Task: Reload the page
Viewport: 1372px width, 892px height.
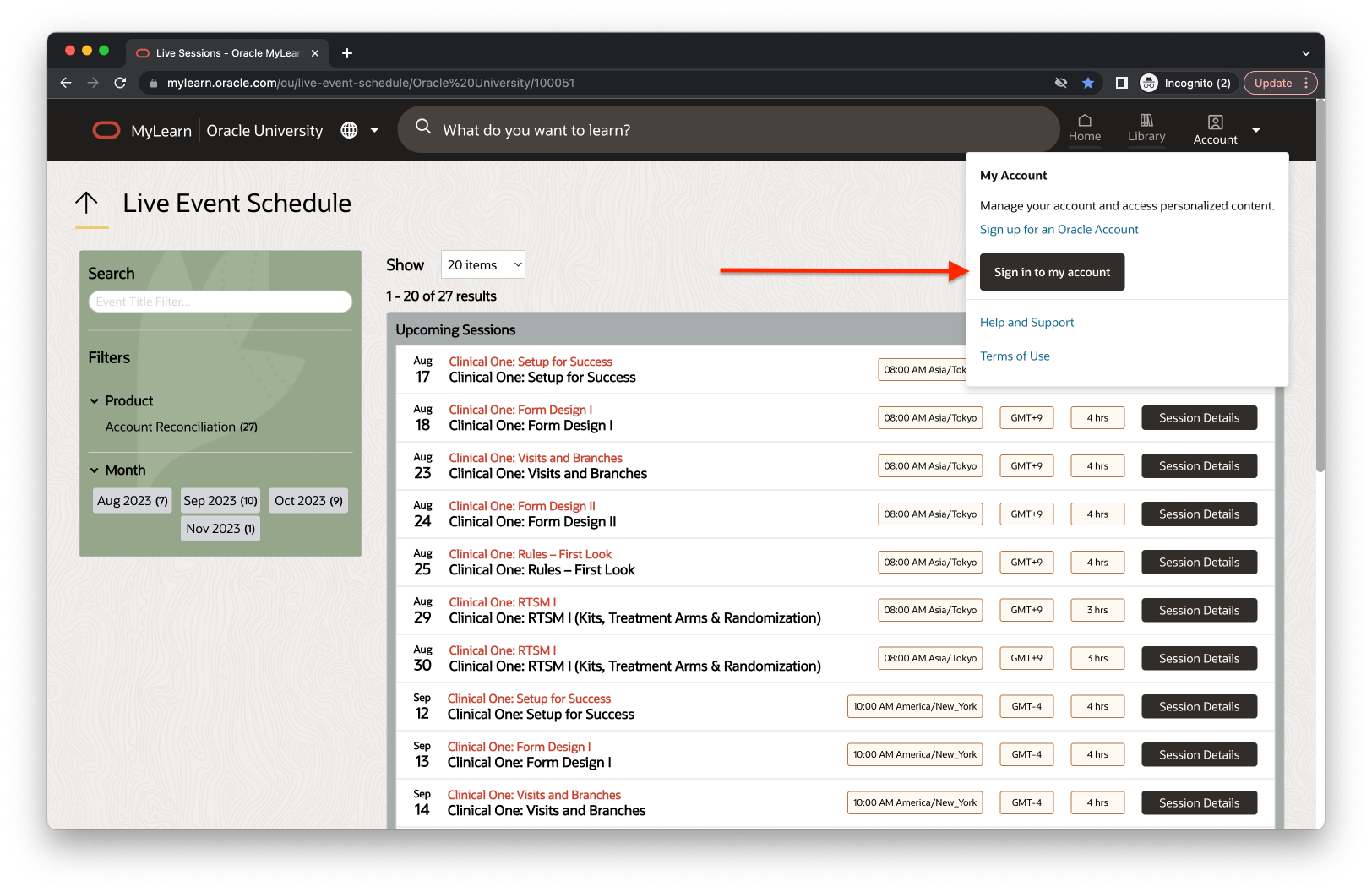Action: (x=120, y=83)
